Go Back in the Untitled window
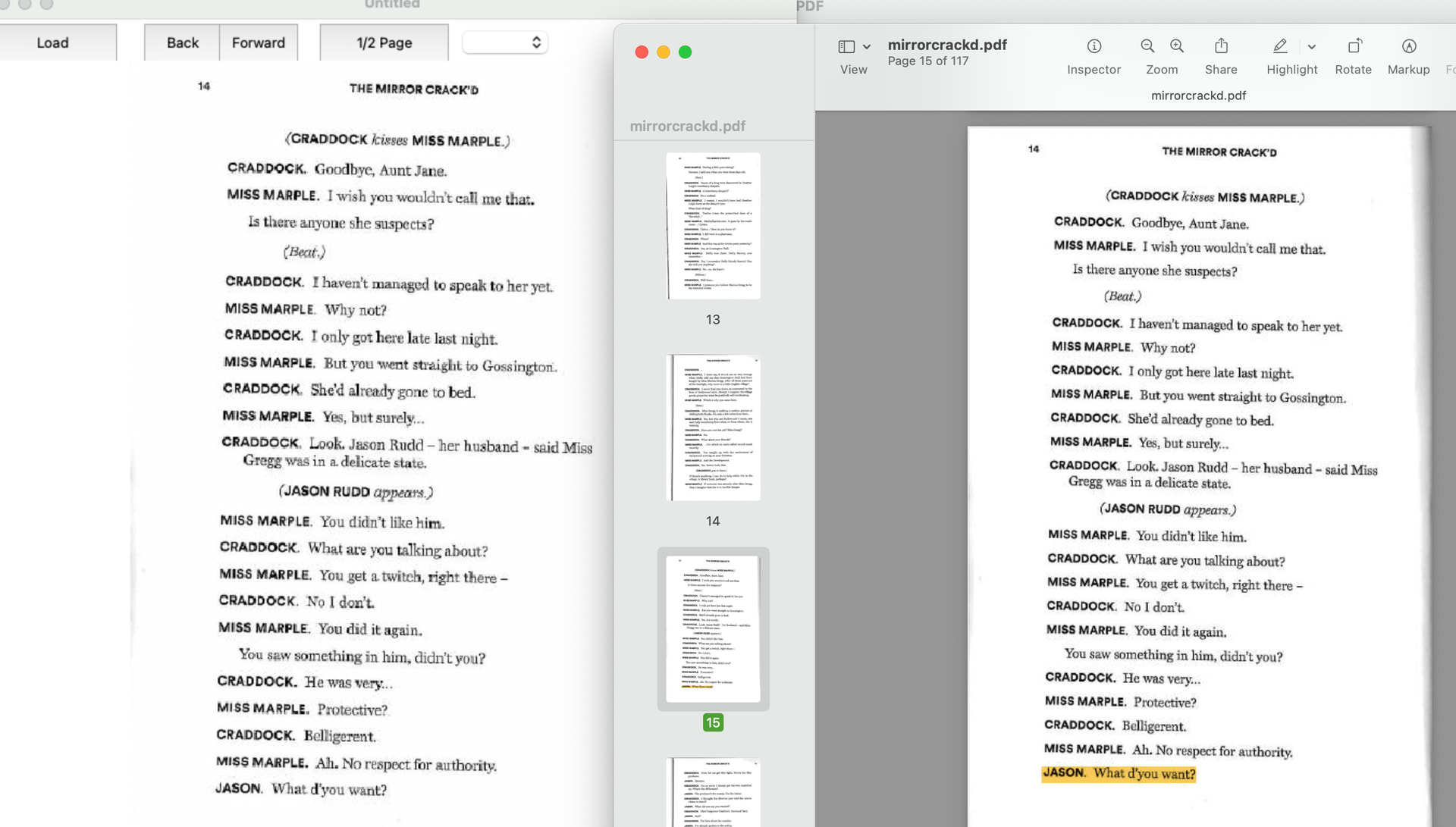Viewport: 1456px width, 827px height. 182,42
